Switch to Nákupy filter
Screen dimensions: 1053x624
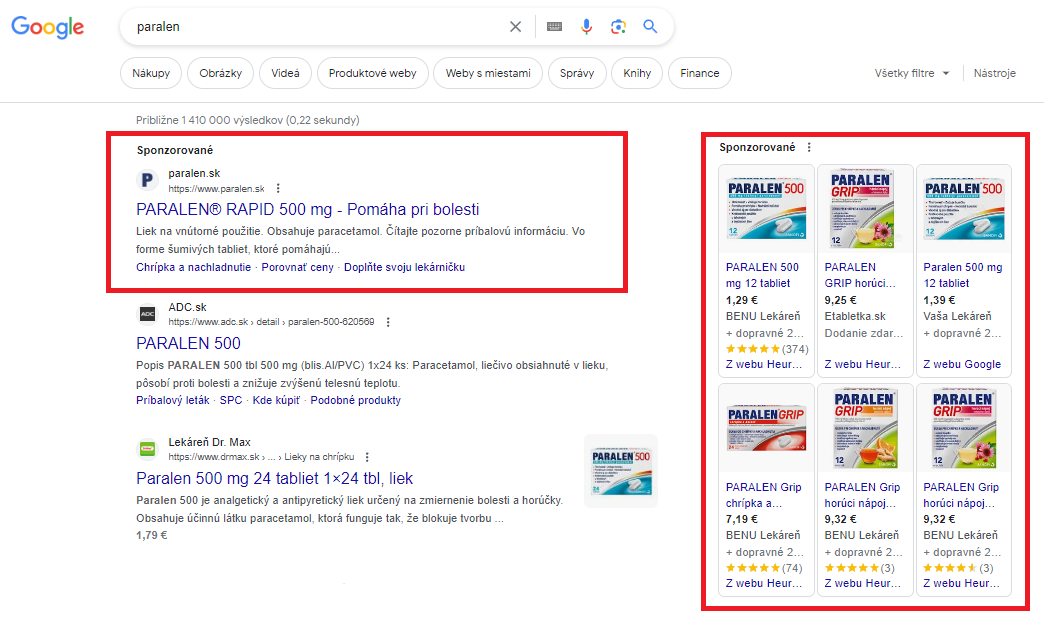[x=151, y=73]
